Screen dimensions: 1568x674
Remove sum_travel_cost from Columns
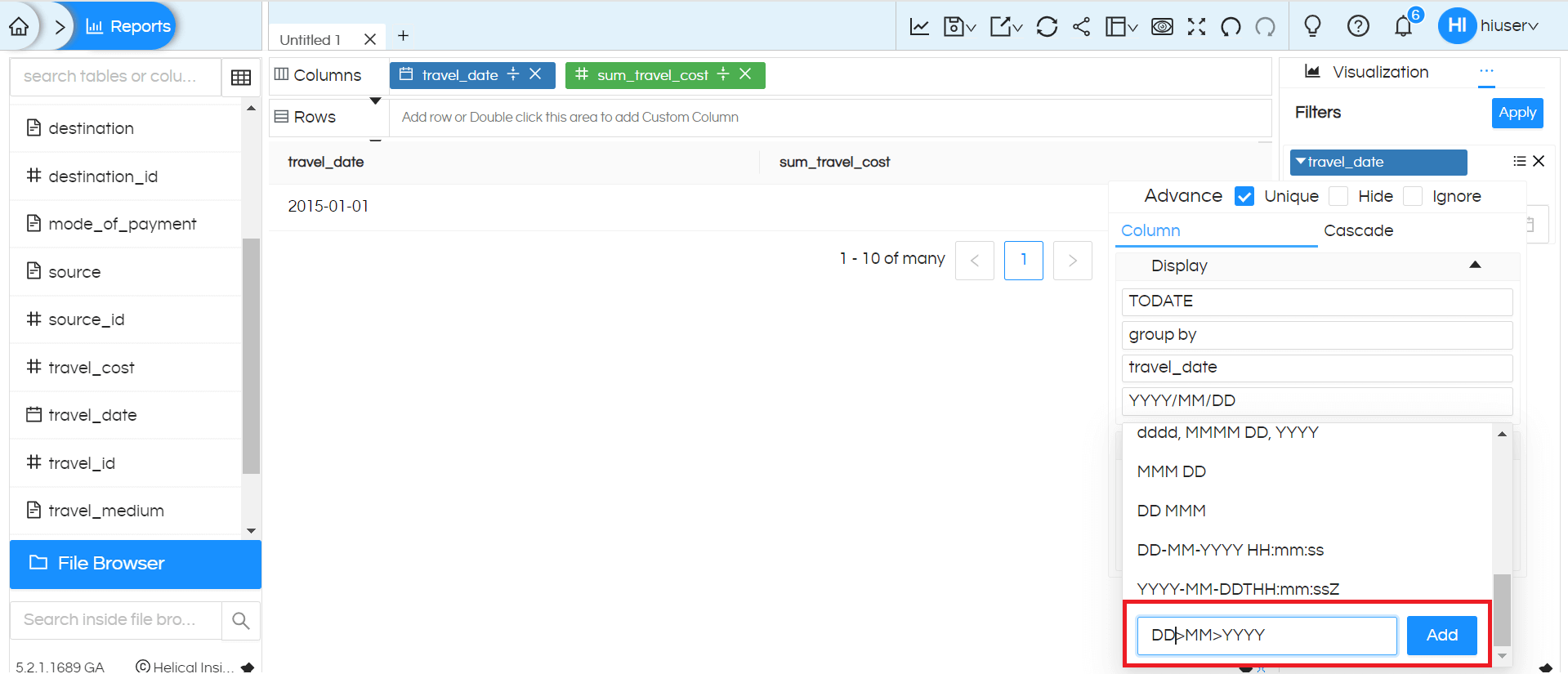tap(745, 74)
